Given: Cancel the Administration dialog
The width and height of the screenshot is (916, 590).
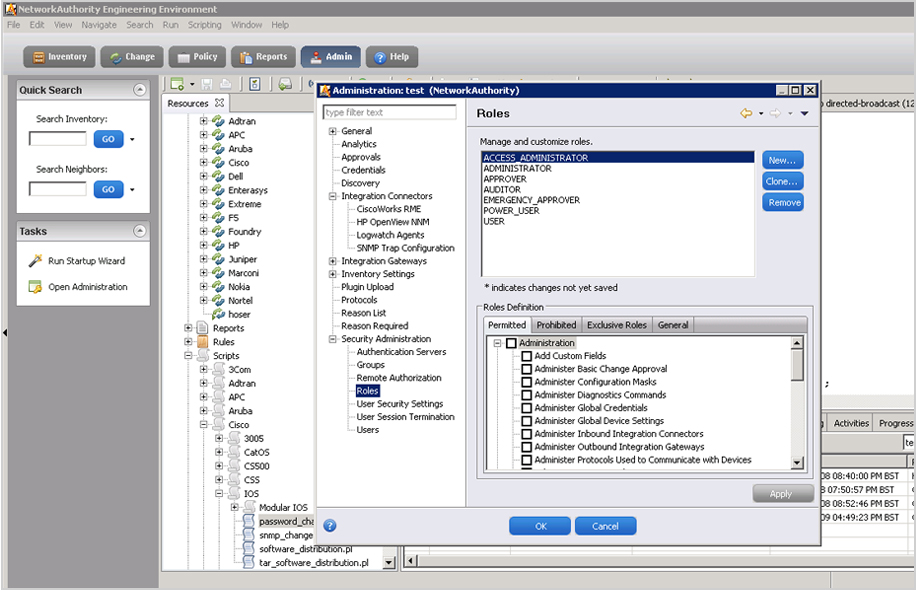Looking at the screenshot, I should (605, 526).
